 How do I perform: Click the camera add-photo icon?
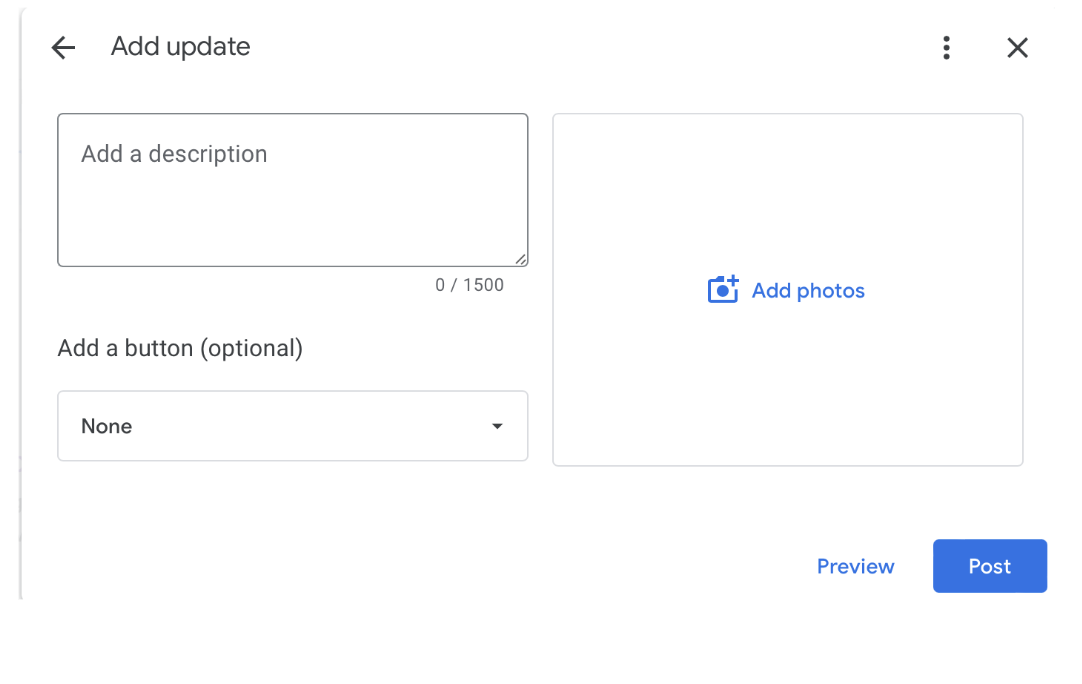(722, 290)
